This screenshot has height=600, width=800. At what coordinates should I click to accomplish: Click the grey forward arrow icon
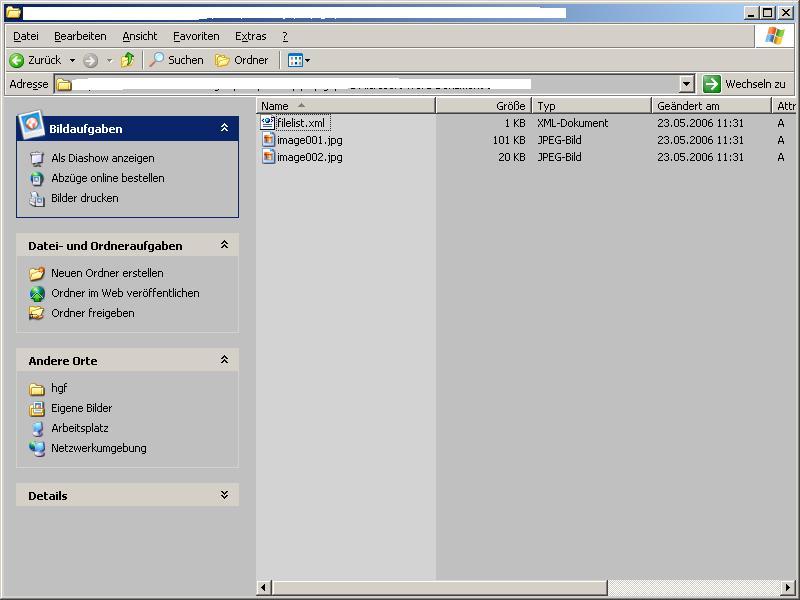[90, 61]
